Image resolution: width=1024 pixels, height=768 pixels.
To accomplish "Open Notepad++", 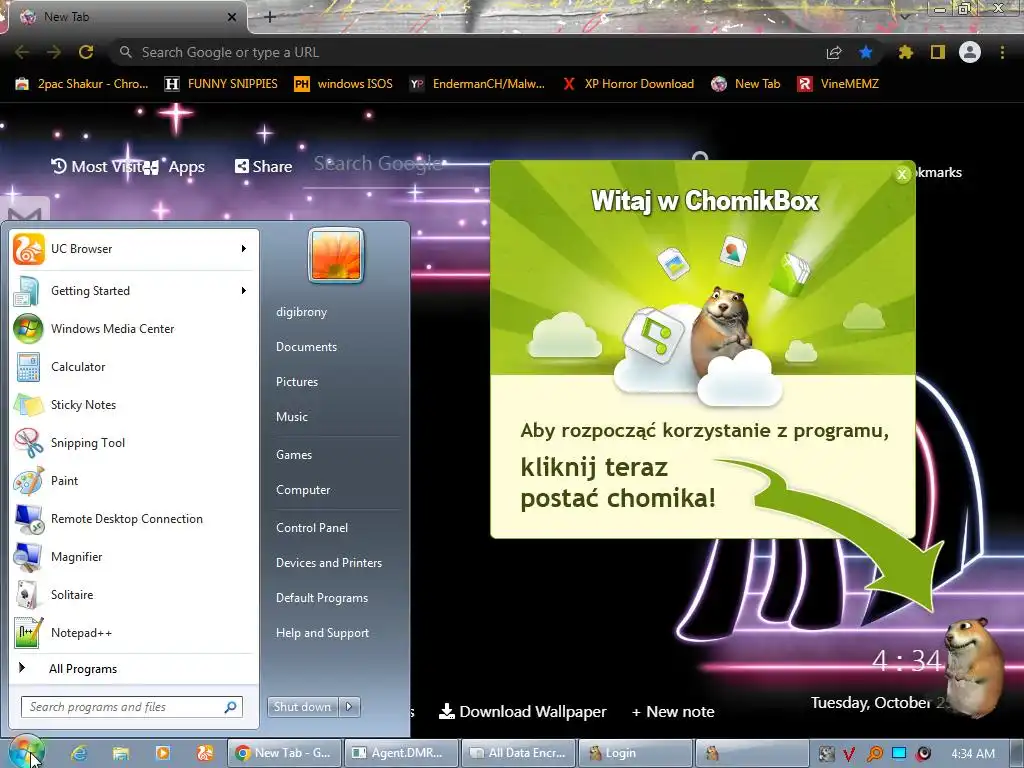I will (x=133, y=632).
